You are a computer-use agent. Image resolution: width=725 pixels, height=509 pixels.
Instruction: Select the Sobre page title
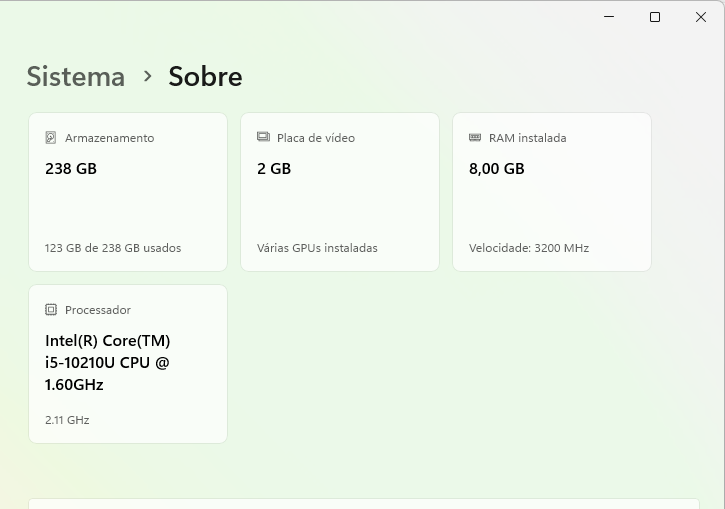205,77
